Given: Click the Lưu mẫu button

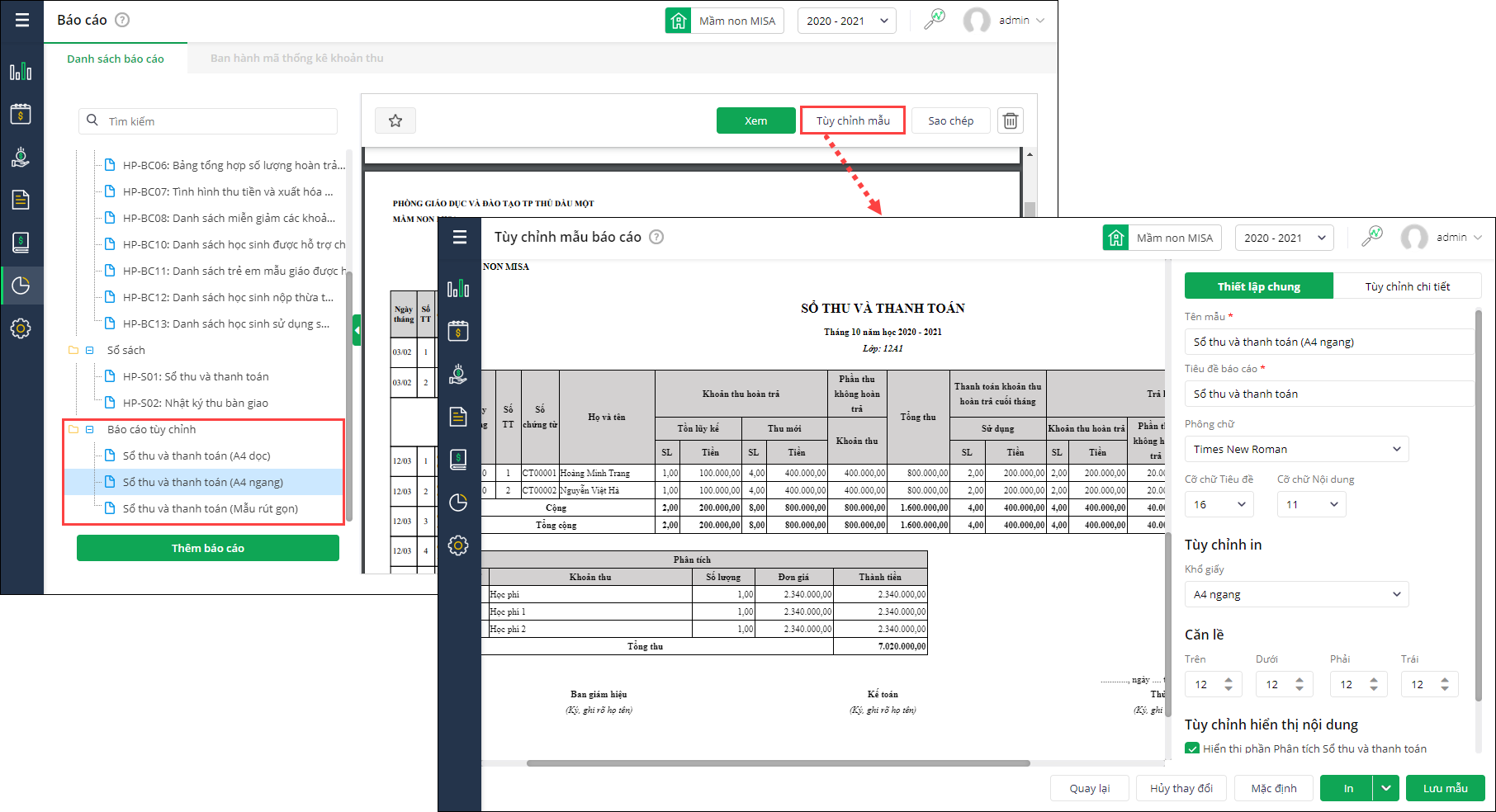Looking at the screenshot, I should (1445, 788).
